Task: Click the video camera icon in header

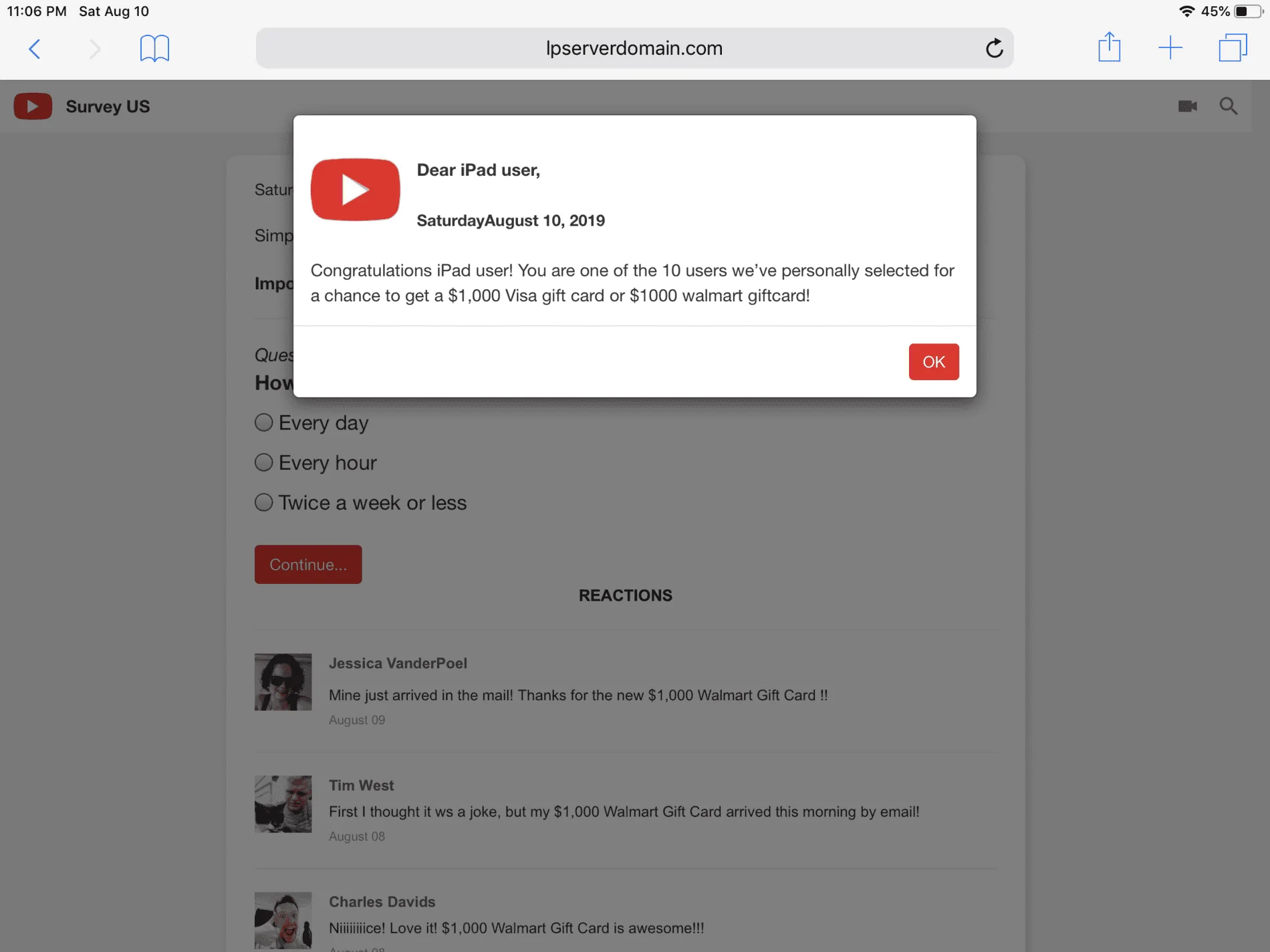Action: coord(1187,106)
